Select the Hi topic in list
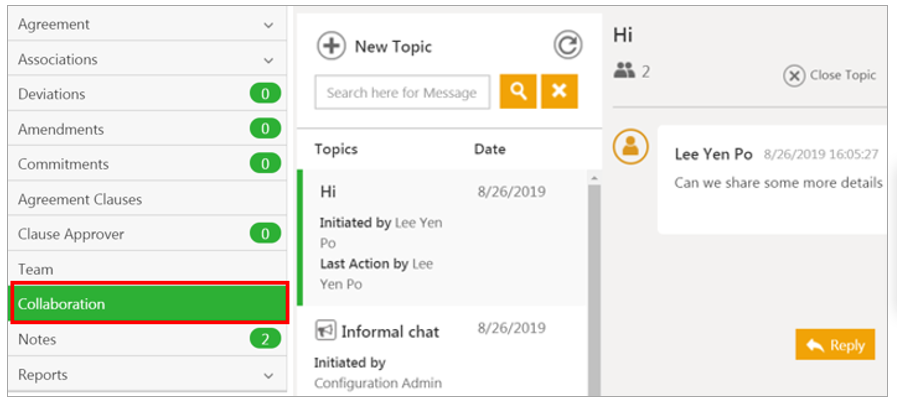This screenshot has height=404, width=897. [x=440, y=237]
